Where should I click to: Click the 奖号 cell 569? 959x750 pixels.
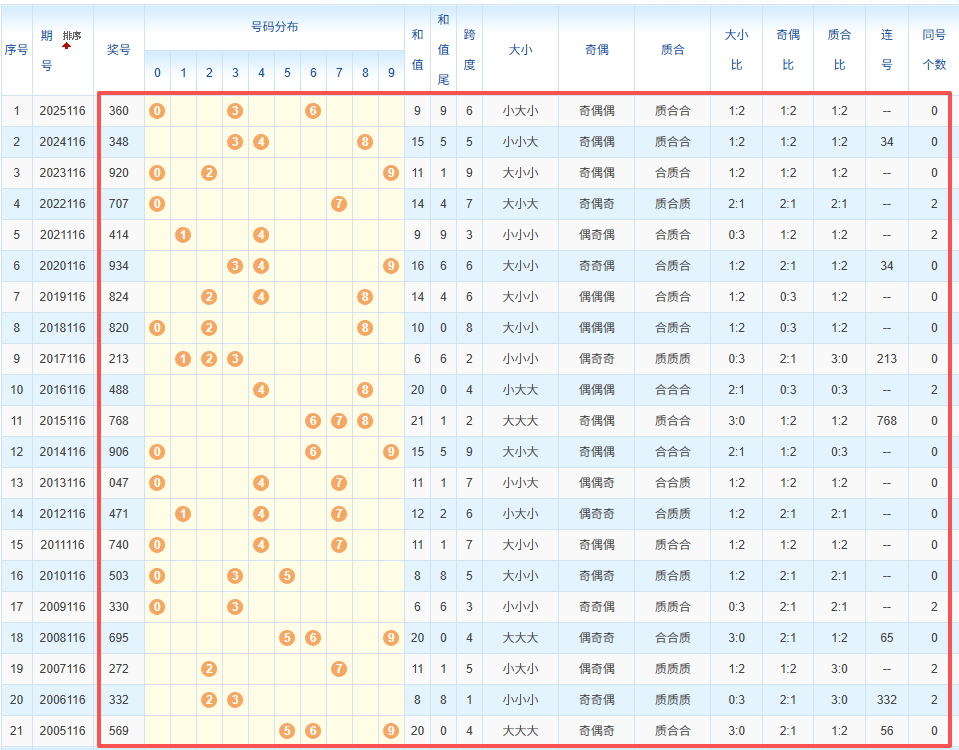(119, 730)
